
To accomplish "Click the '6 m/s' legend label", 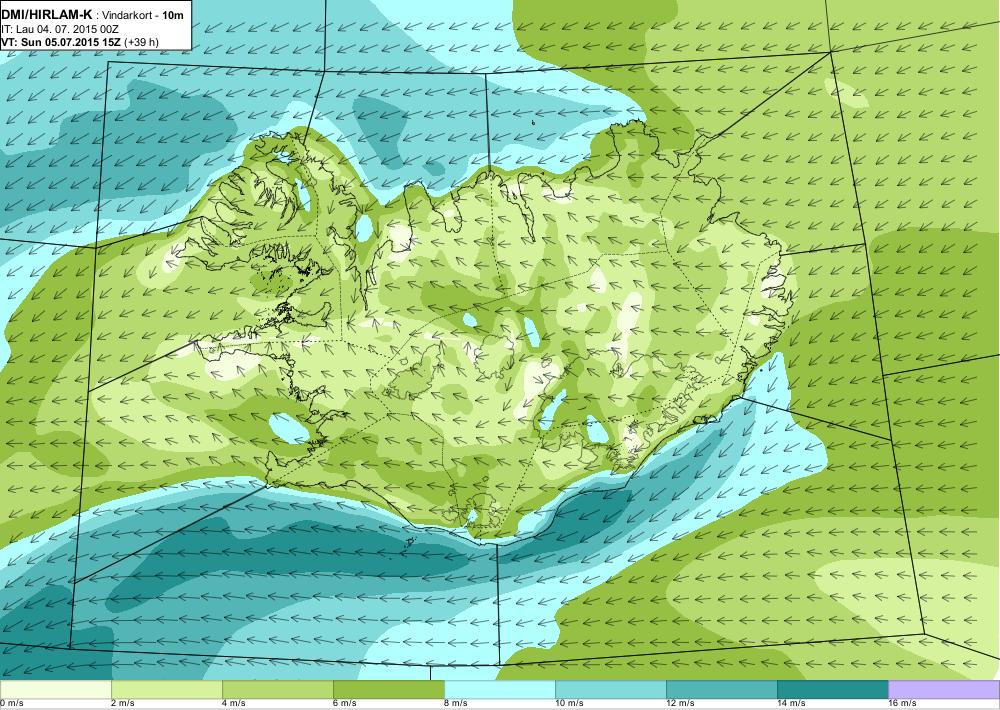I will (x=344, y=704).
